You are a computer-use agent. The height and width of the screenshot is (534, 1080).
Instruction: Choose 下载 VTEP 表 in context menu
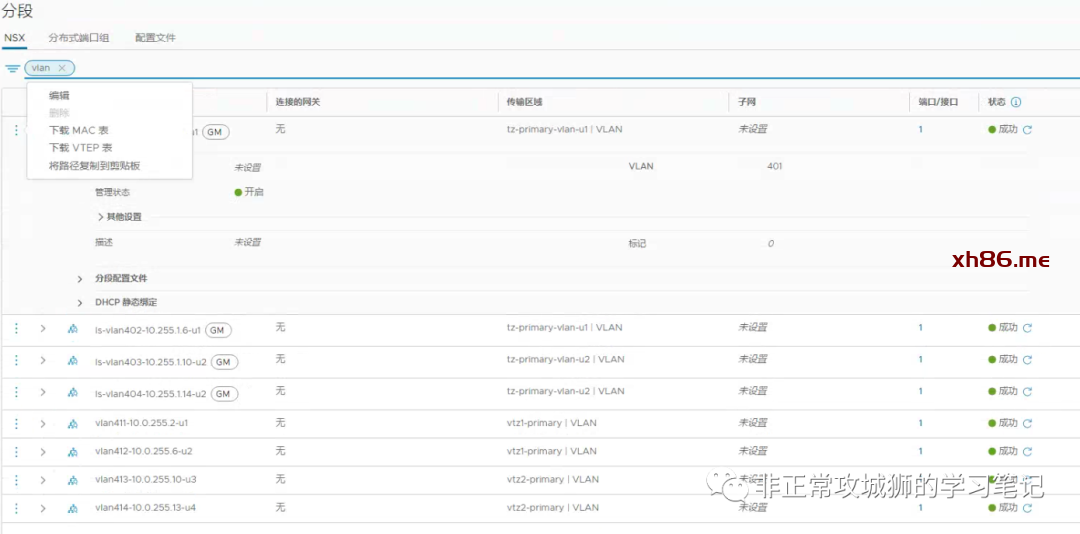click(x=81, y=148)
